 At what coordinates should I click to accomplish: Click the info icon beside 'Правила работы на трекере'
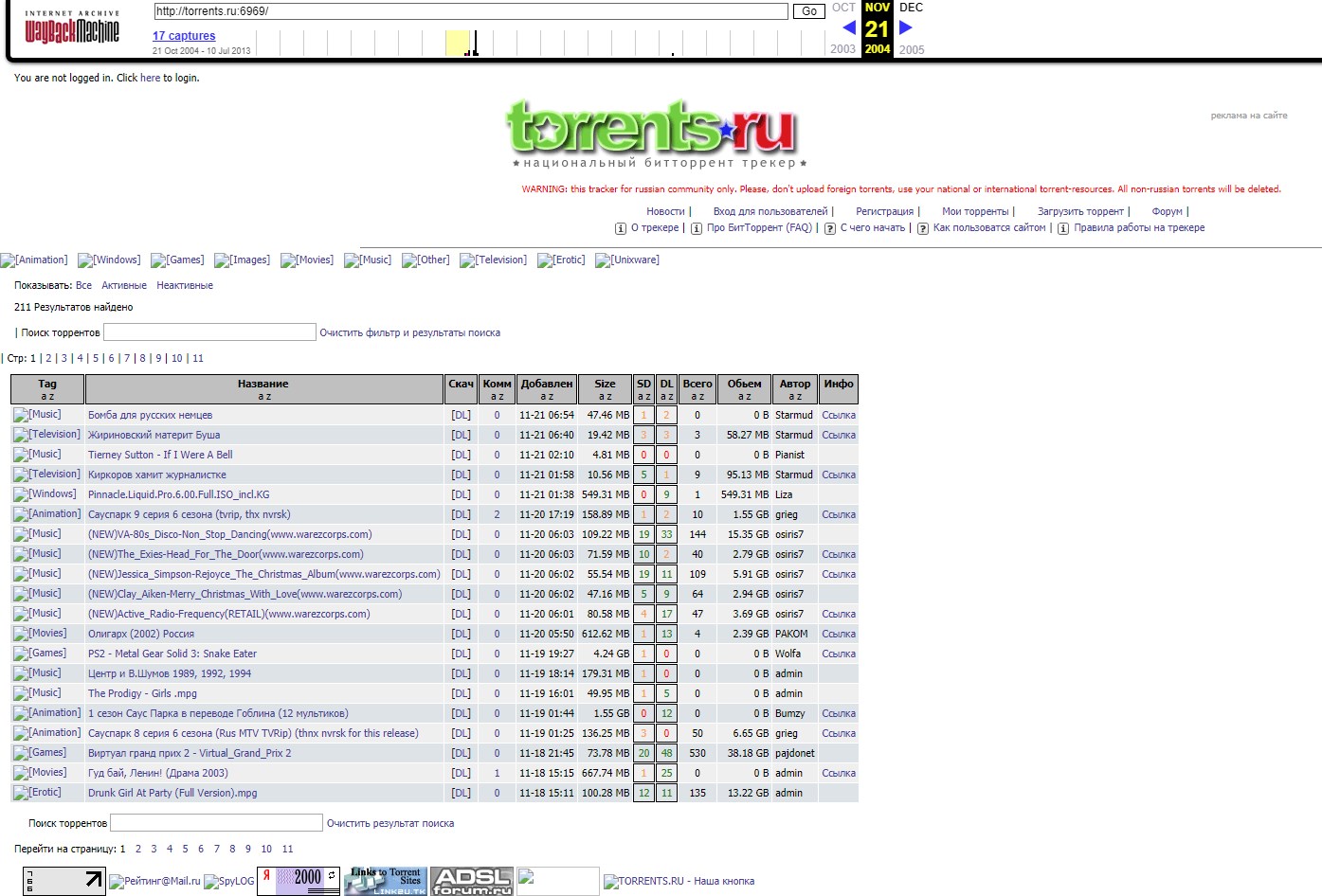tap(1063, 228)
